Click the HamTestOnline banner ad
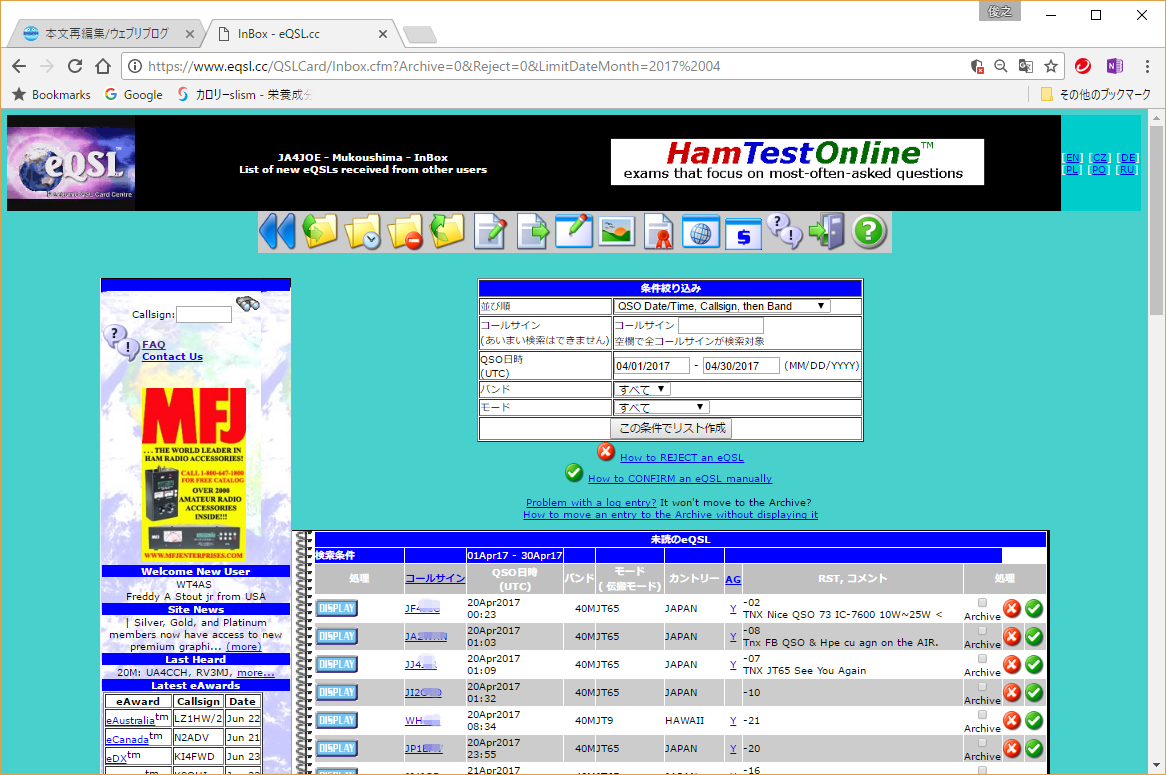1166x775 pixels. pos(797,161)
